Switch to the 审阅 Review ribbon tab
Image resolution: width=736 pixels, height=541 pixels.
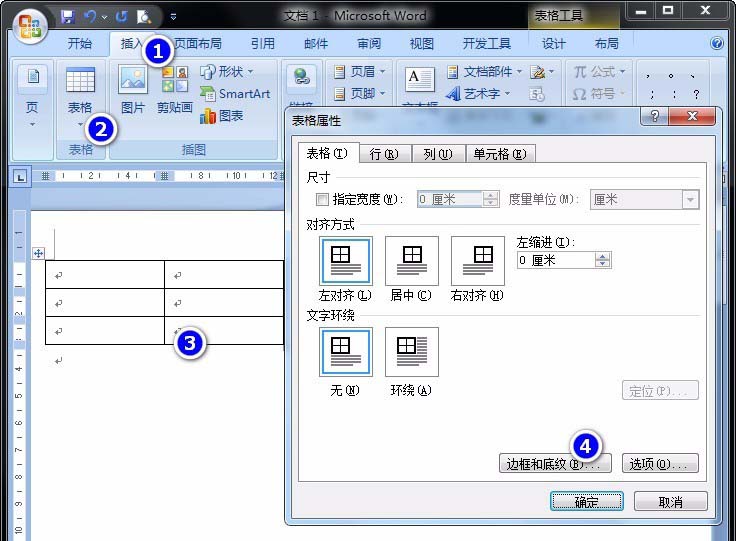[x=369, y=44]
